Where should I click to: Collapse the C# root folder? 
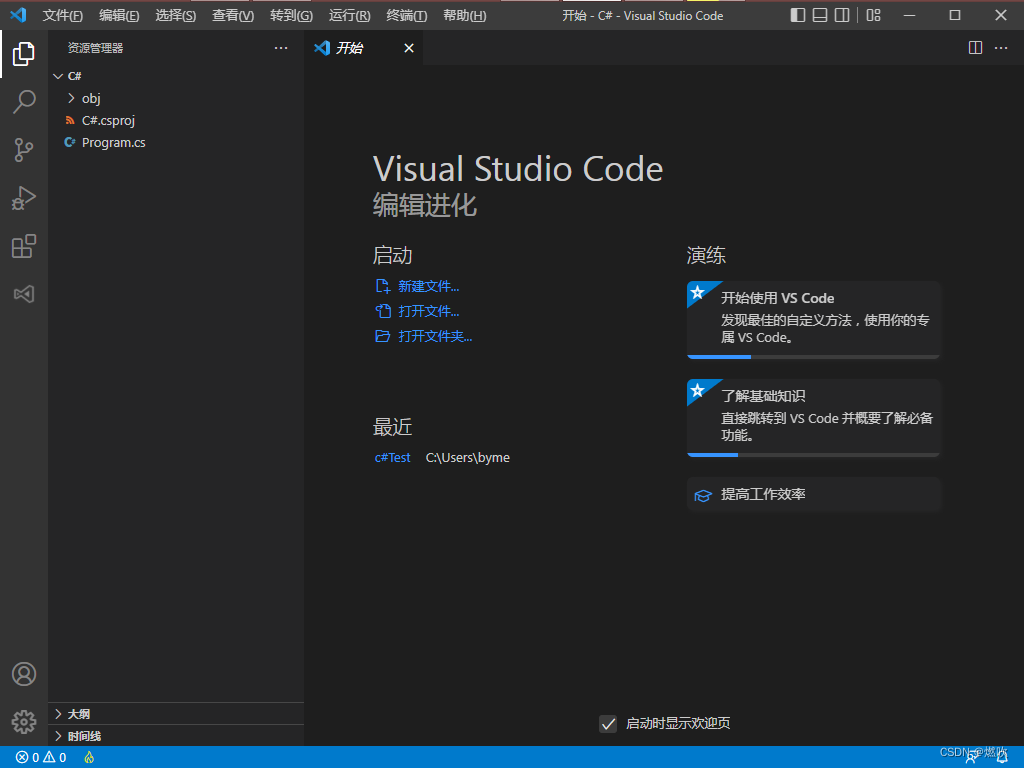coord(176,76)
